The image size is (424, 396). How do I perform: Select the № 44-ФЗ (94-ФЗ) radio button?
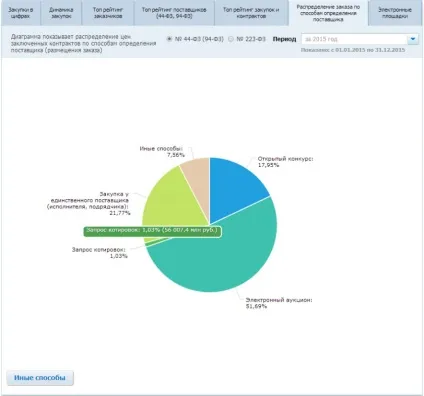point(169,39)
